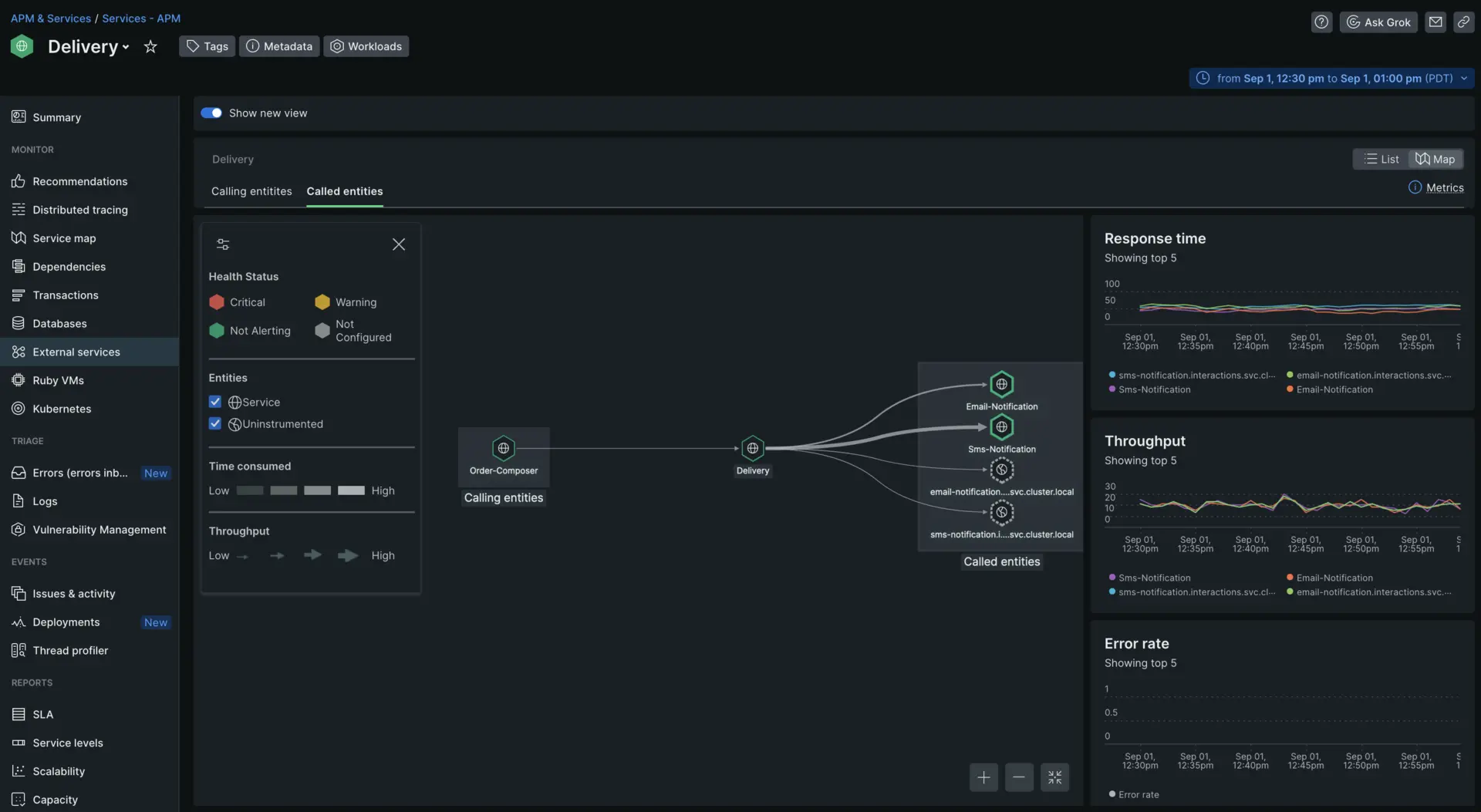Zoom out on map with minus button
The height and width of the screenshot is (812, 1481).
coord(1019,777)
